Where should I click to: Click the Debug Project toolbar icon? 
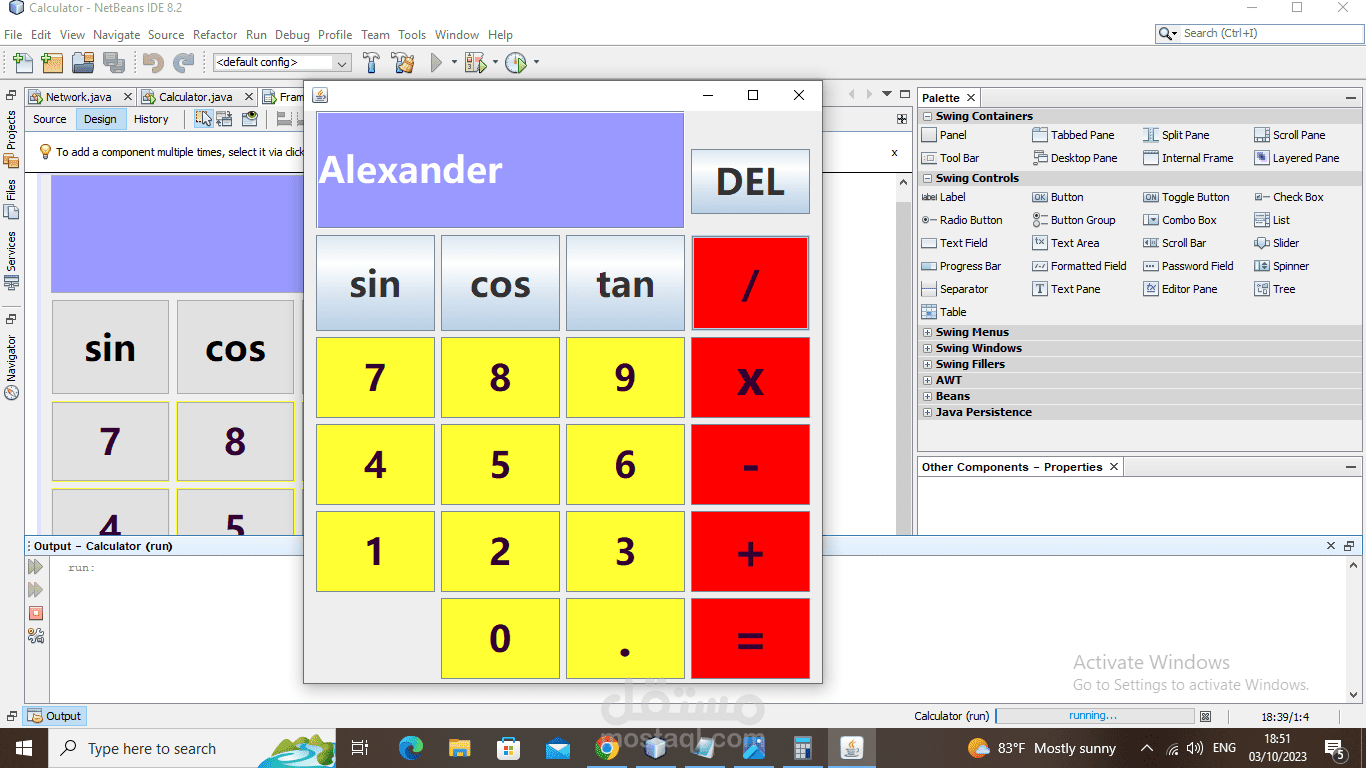pos(475,63)
